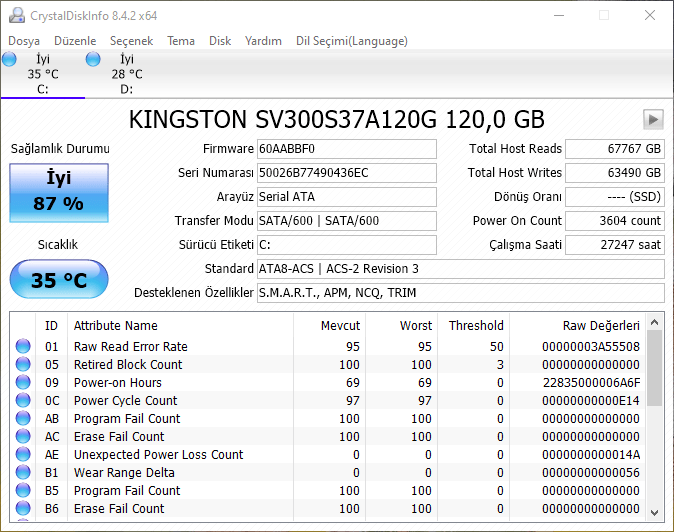Click the 35 °C temperature button
Screen dimensions: 674x532
click(59, 279)
